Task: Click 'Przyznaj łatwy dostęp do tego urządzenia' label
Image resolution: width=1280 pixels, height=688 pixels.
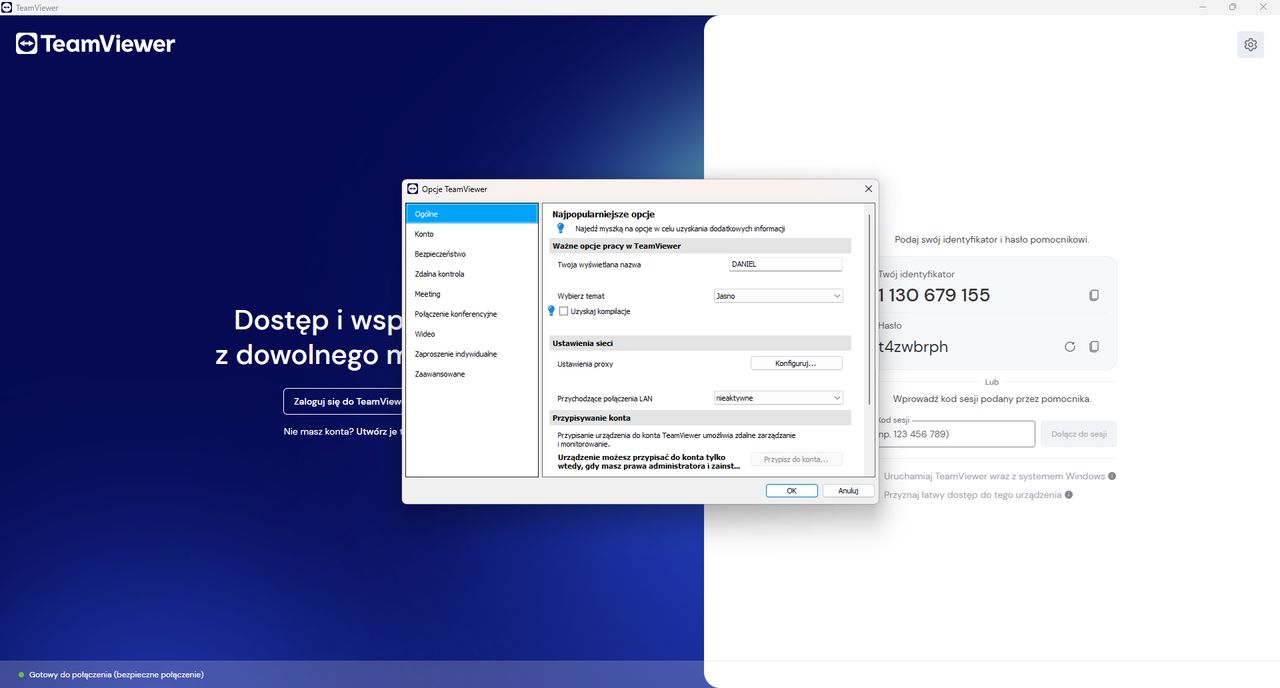Action: pos(973,495)
